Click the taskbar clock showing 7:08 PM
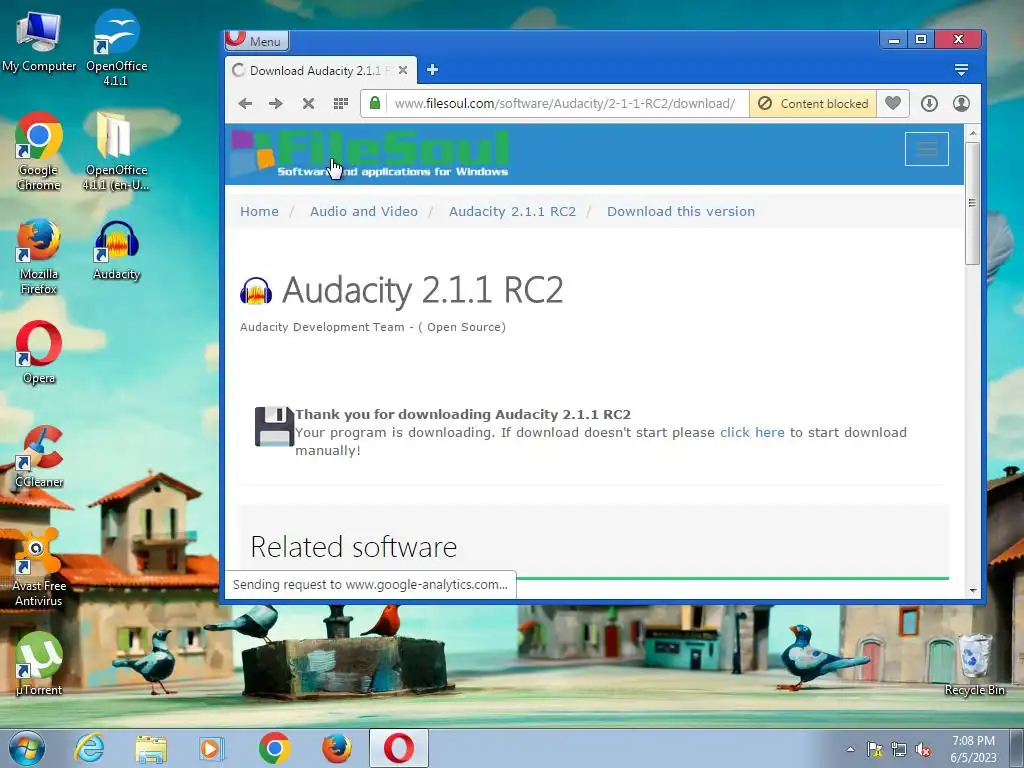The width and height of the screenshot is (1024, 768). coord(973,749)
